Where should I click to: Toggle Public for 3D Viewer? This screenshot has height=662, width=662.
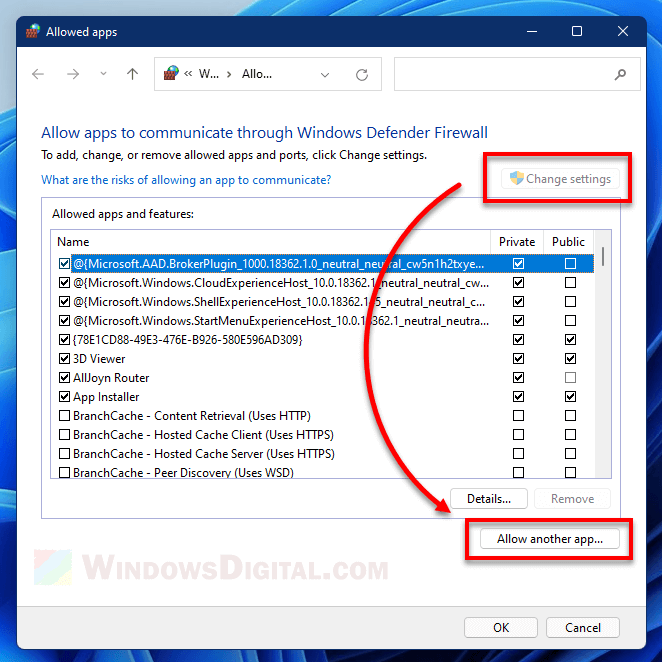click(570, 359)
